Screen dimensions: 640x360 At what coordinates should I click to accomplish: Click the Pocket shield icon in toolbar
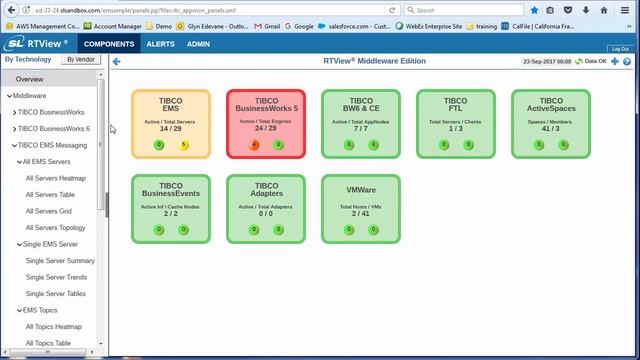(x=568, y=10)
